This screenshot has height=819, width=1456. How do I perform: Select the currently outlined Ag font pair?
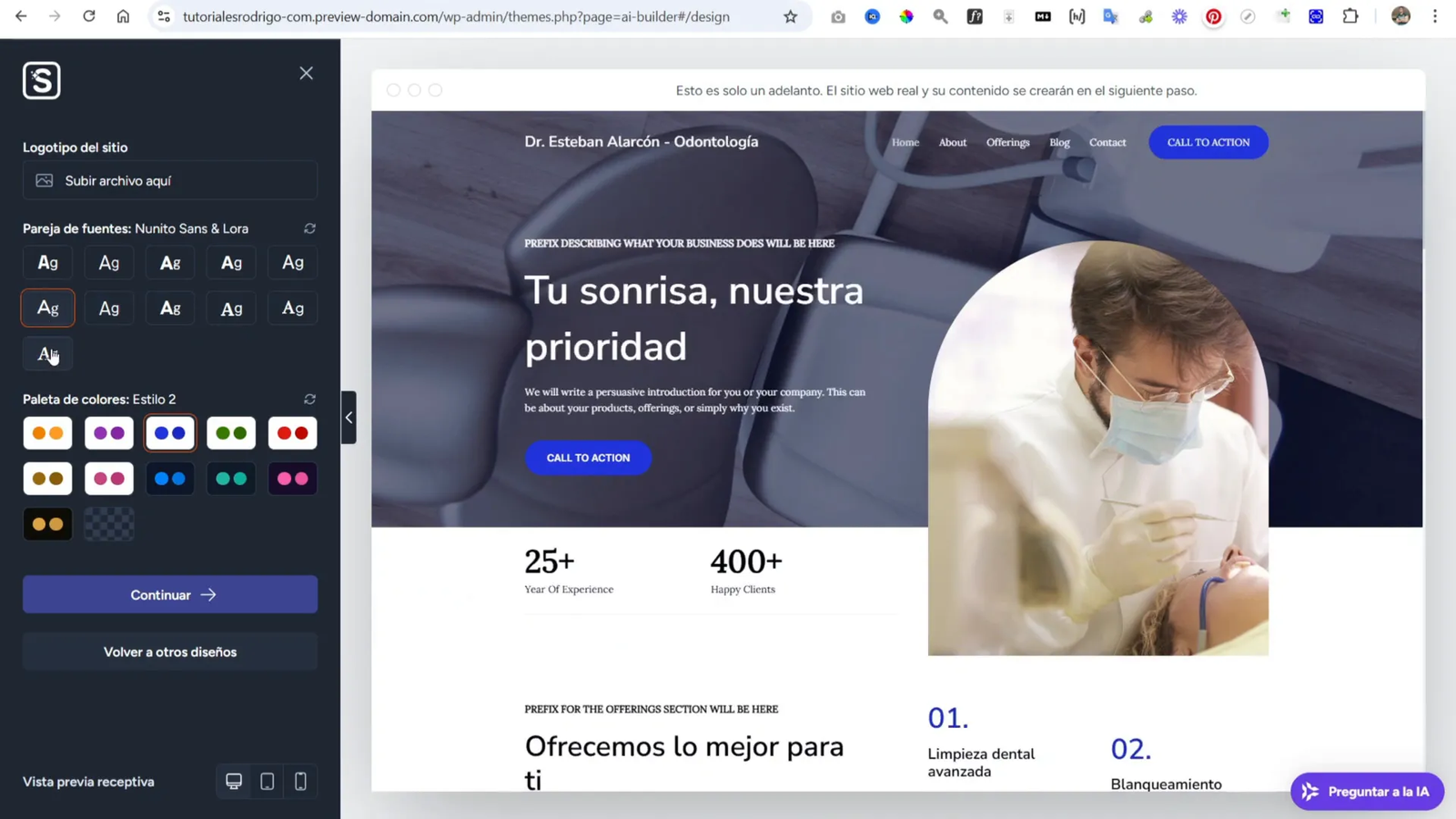click(47, 308)
